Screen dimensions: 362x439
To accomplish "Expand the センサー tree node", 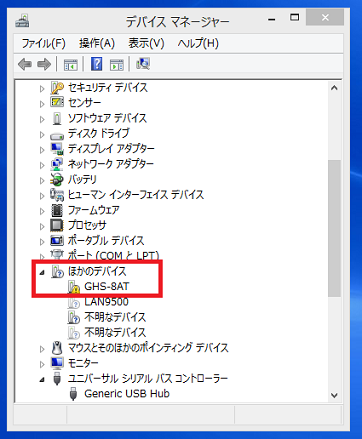I will pyautogui.click(x=42, y=104).
